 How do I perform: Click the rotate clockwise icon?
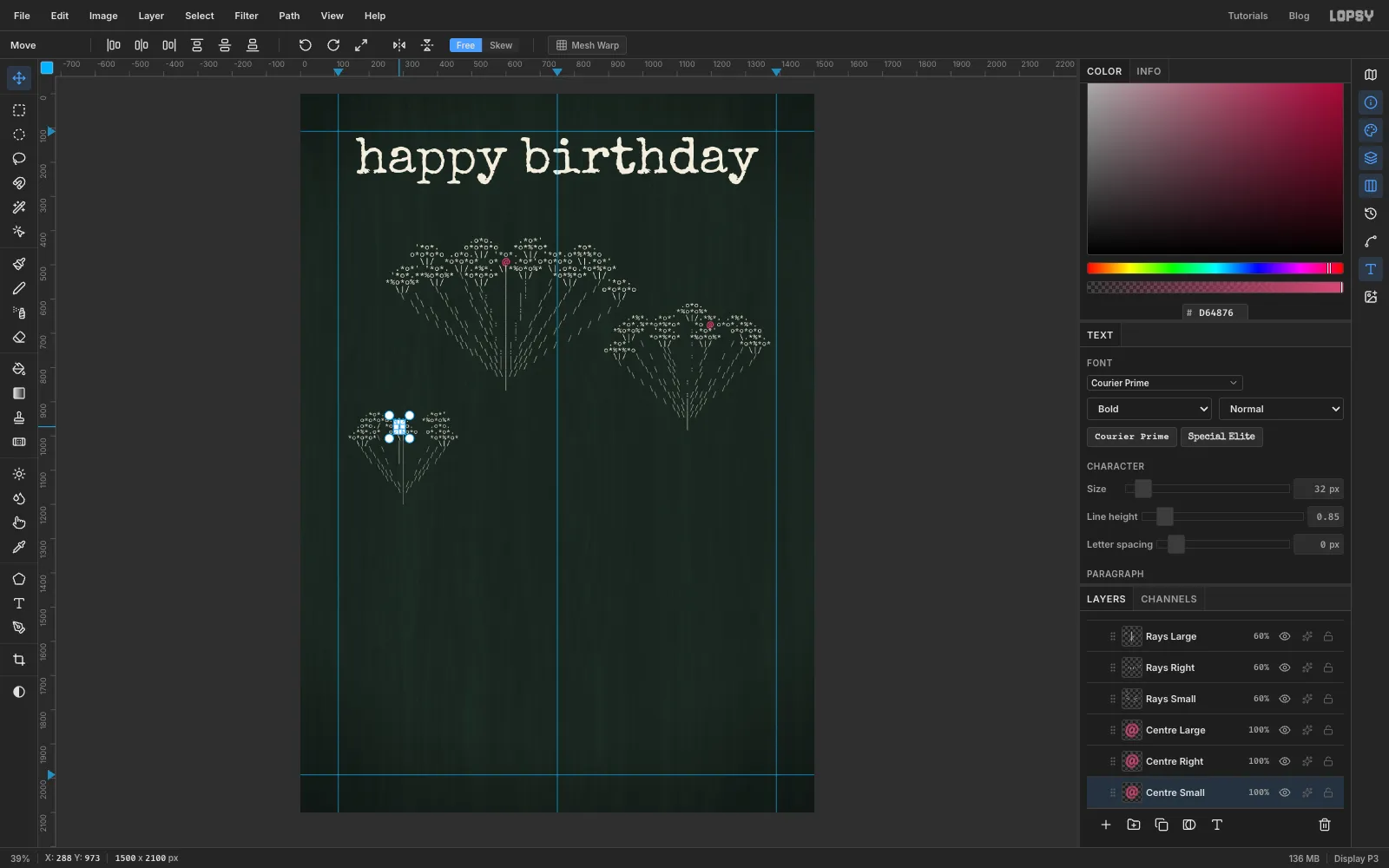tap(333, 45)
